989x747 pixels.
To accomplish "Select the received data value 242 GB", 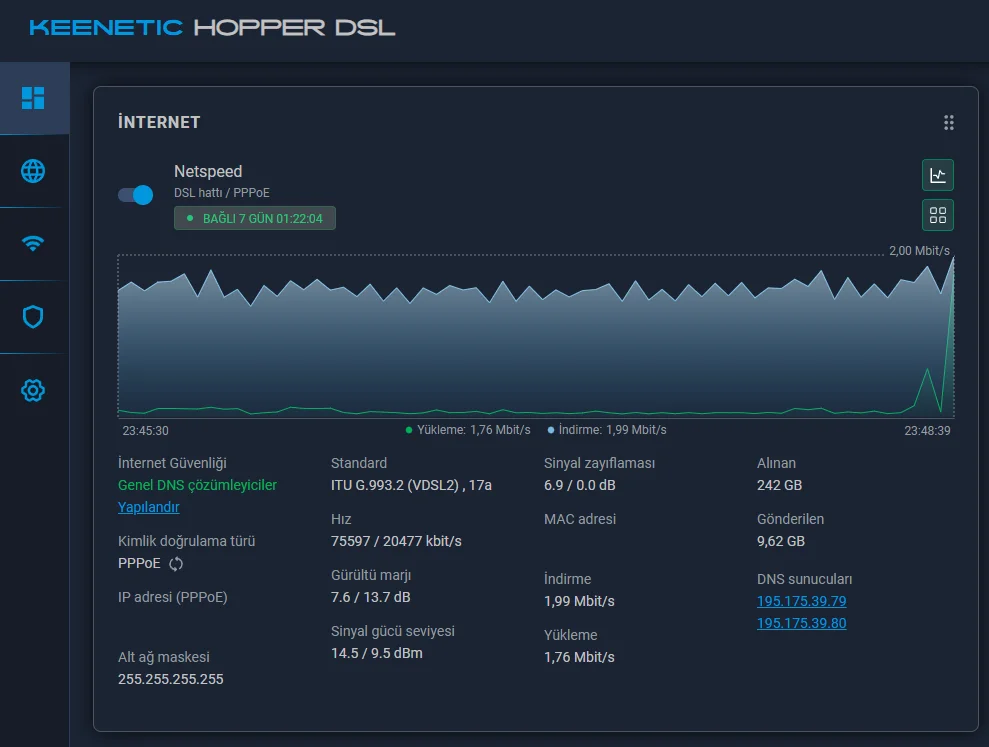I will [779, 485].
